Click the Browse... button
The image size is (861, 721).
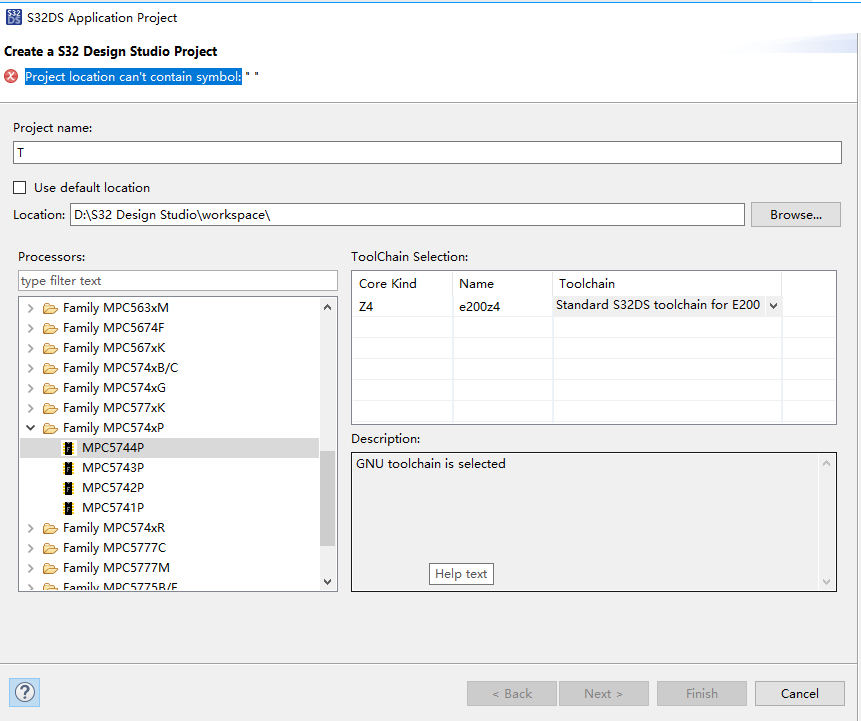click(x=796, y=215)
